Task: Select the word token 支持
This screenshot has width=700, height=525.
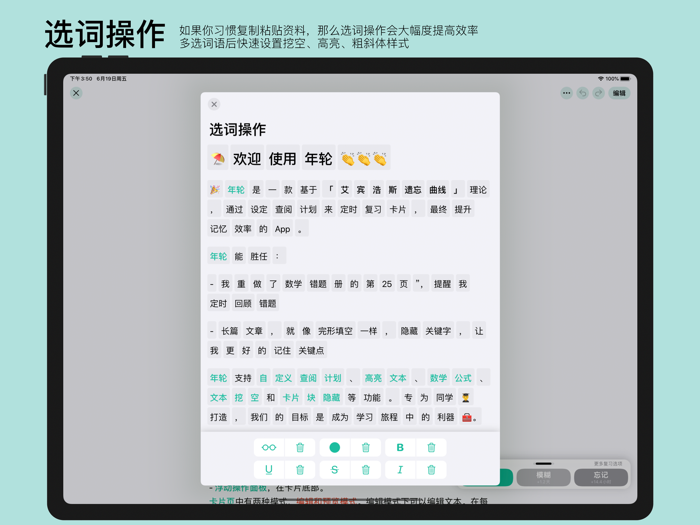Action: coord(243,378)
